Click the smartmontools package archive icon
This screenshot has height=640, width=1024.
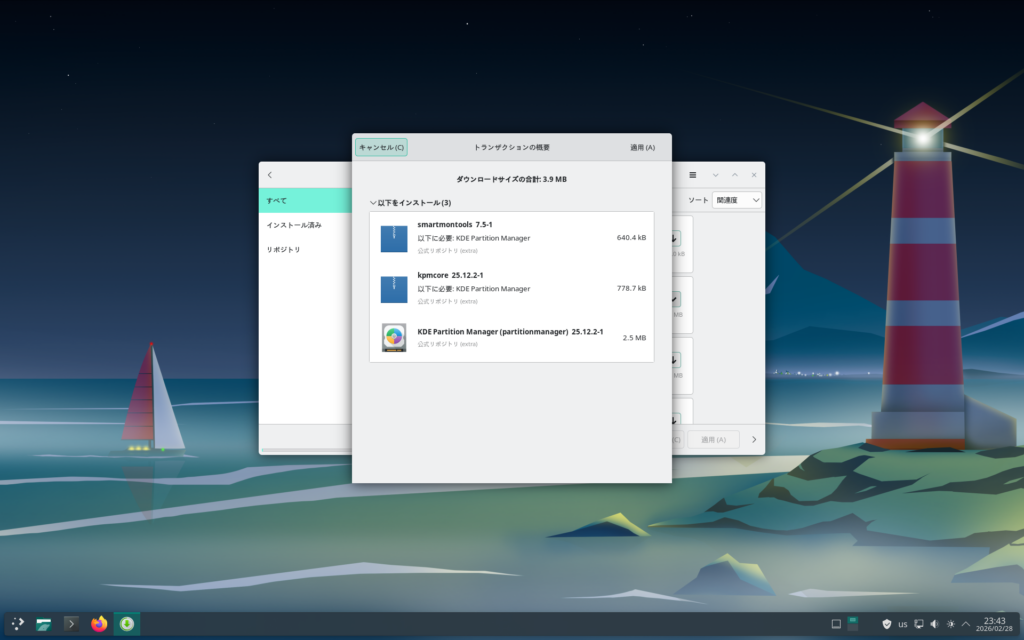point(394,239)
